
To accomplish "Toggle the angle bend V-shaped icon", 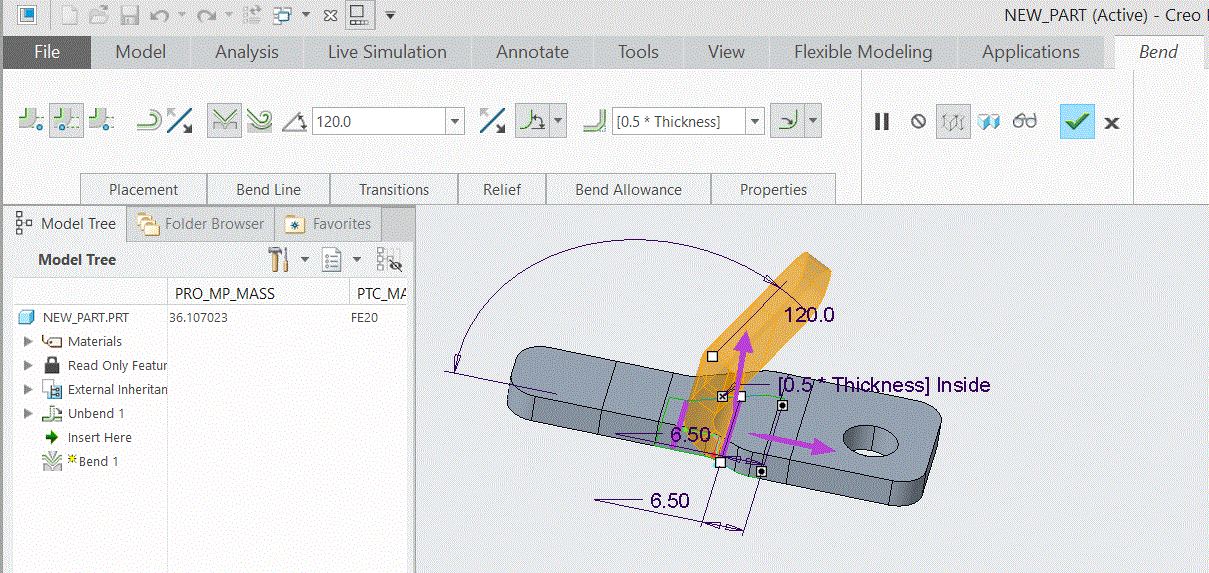I will tap(225, 121).
